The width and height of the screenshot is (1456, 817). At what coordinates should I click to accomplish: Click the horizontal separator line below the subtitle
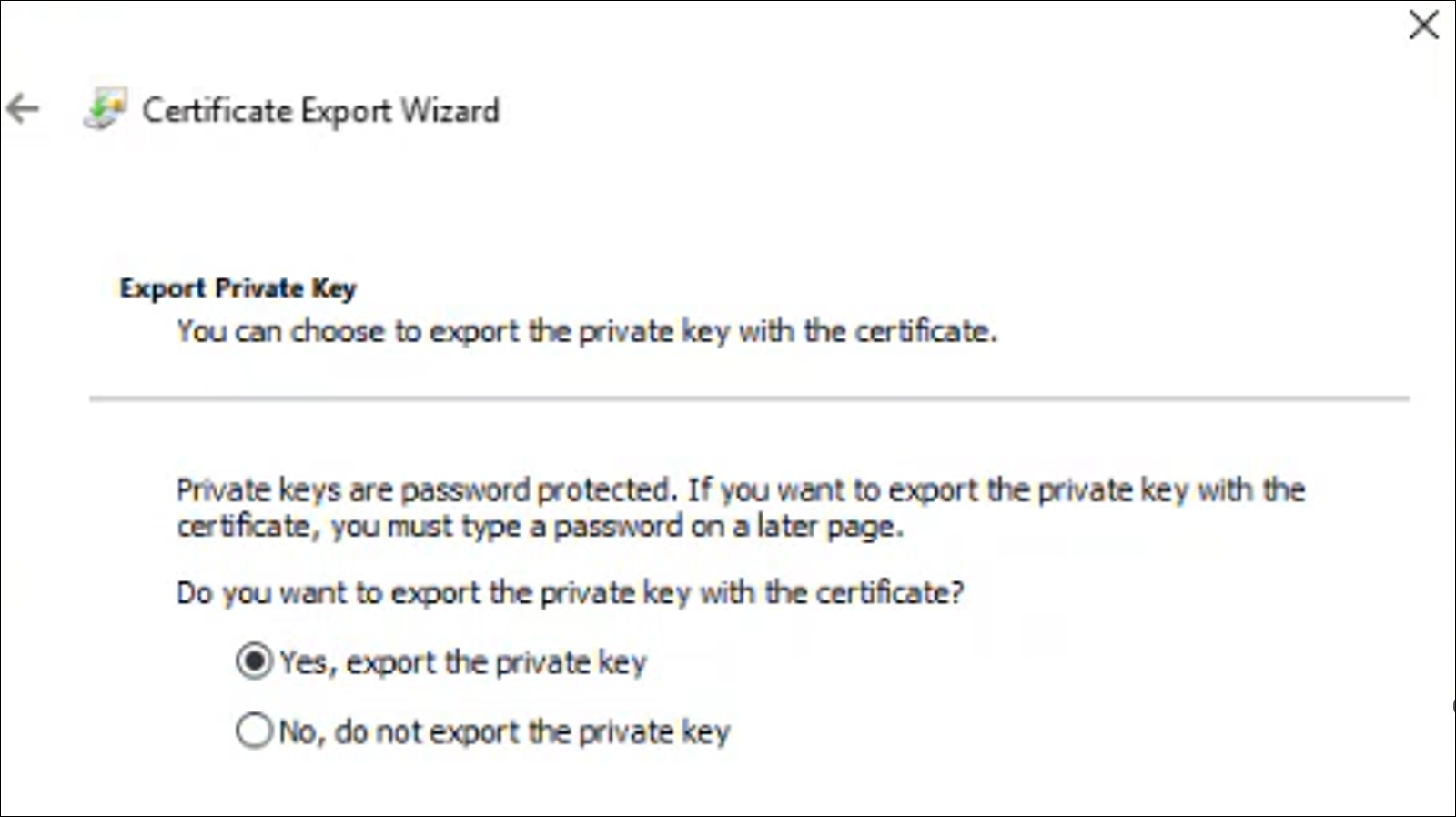pyautogui.click(x=749, y=398)
